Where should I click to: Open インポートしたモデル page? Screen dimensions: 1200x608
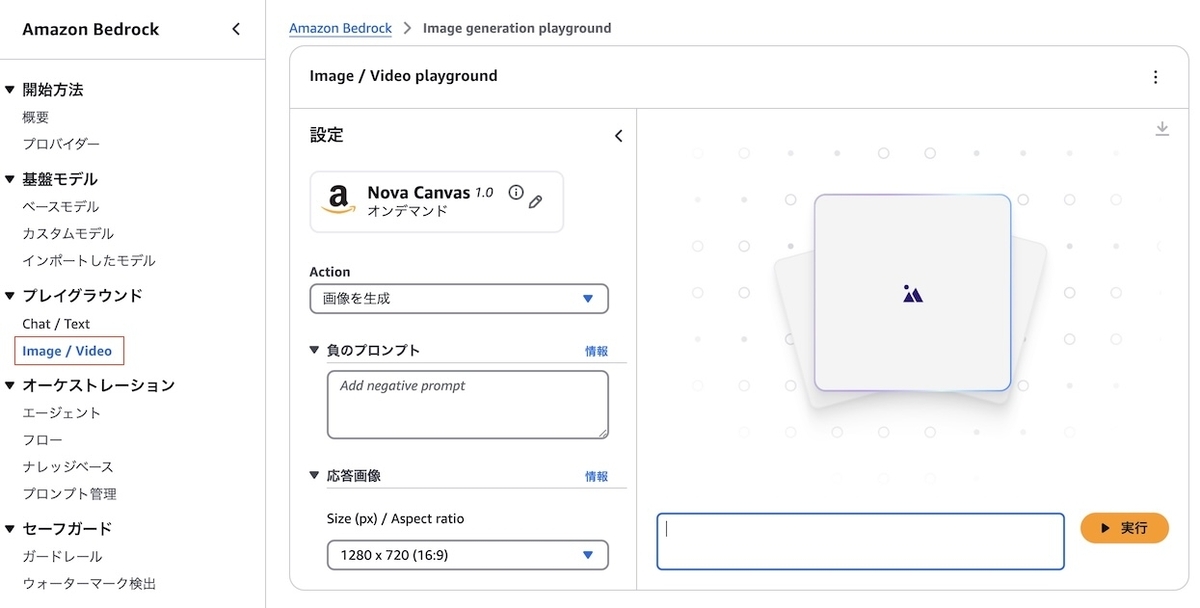(89, 261)
